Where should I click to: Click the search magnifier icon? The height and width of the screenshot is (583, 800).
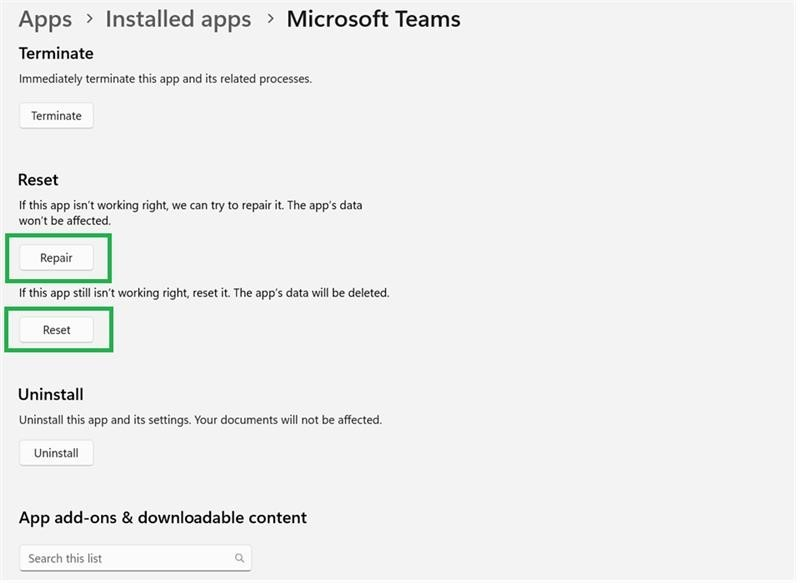click(x=239, y=558)
